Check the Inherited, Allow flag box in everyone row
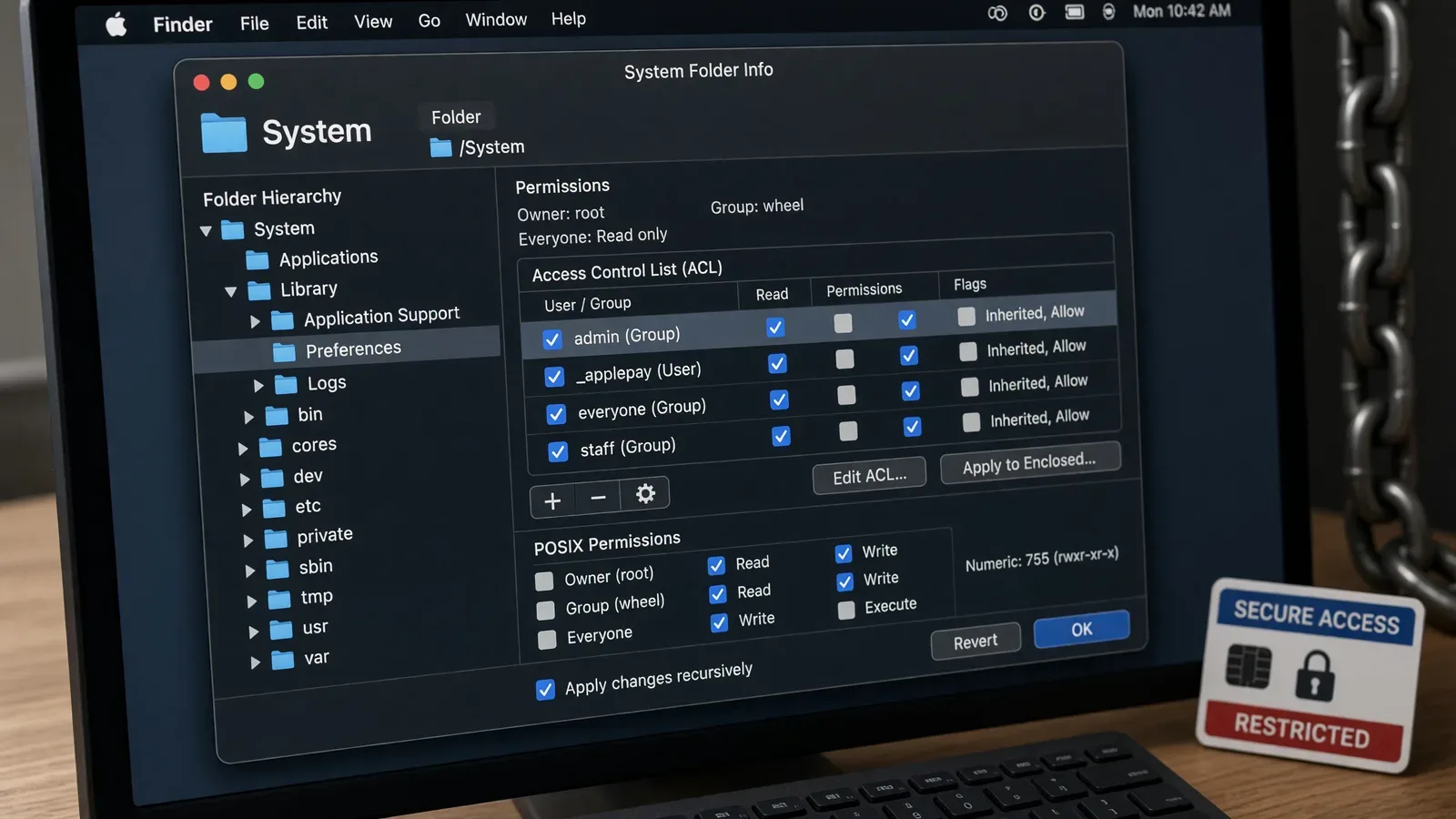The height and width of the screenshot is (819, 1456). (x=970, y=387)
